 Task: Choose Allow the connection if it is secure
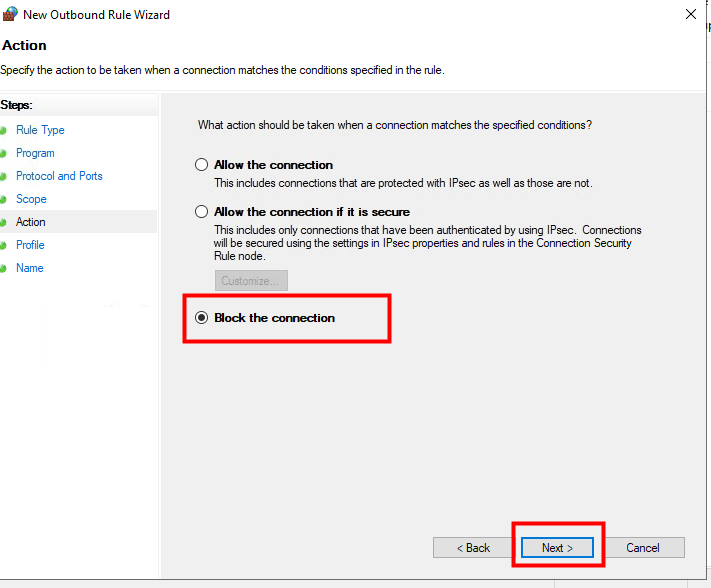202,212
